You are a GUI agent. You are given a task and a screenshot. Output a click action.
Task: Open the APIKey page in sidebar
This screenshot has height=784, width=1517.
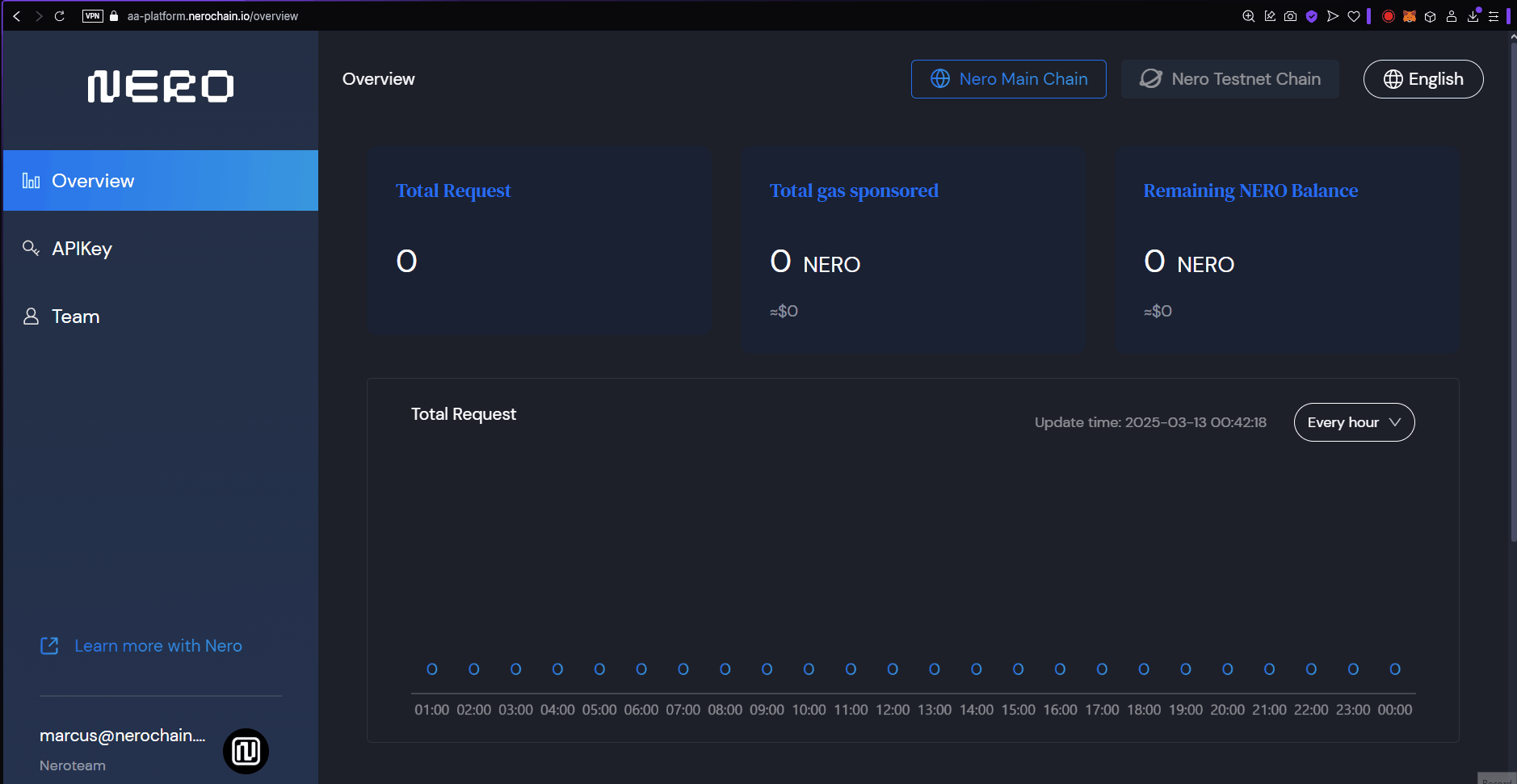coord(81,249)
